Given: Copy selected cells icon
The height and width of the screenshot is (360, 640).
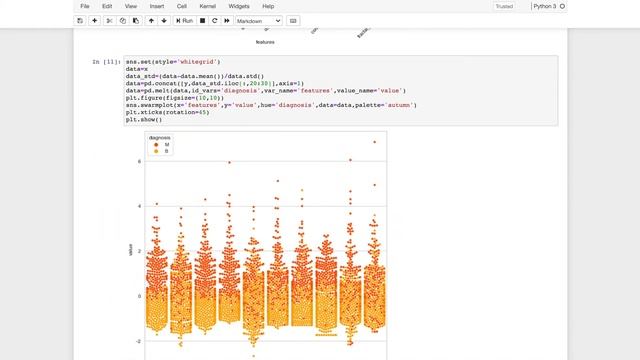Looking at the screenshot, I should (122, 21).
